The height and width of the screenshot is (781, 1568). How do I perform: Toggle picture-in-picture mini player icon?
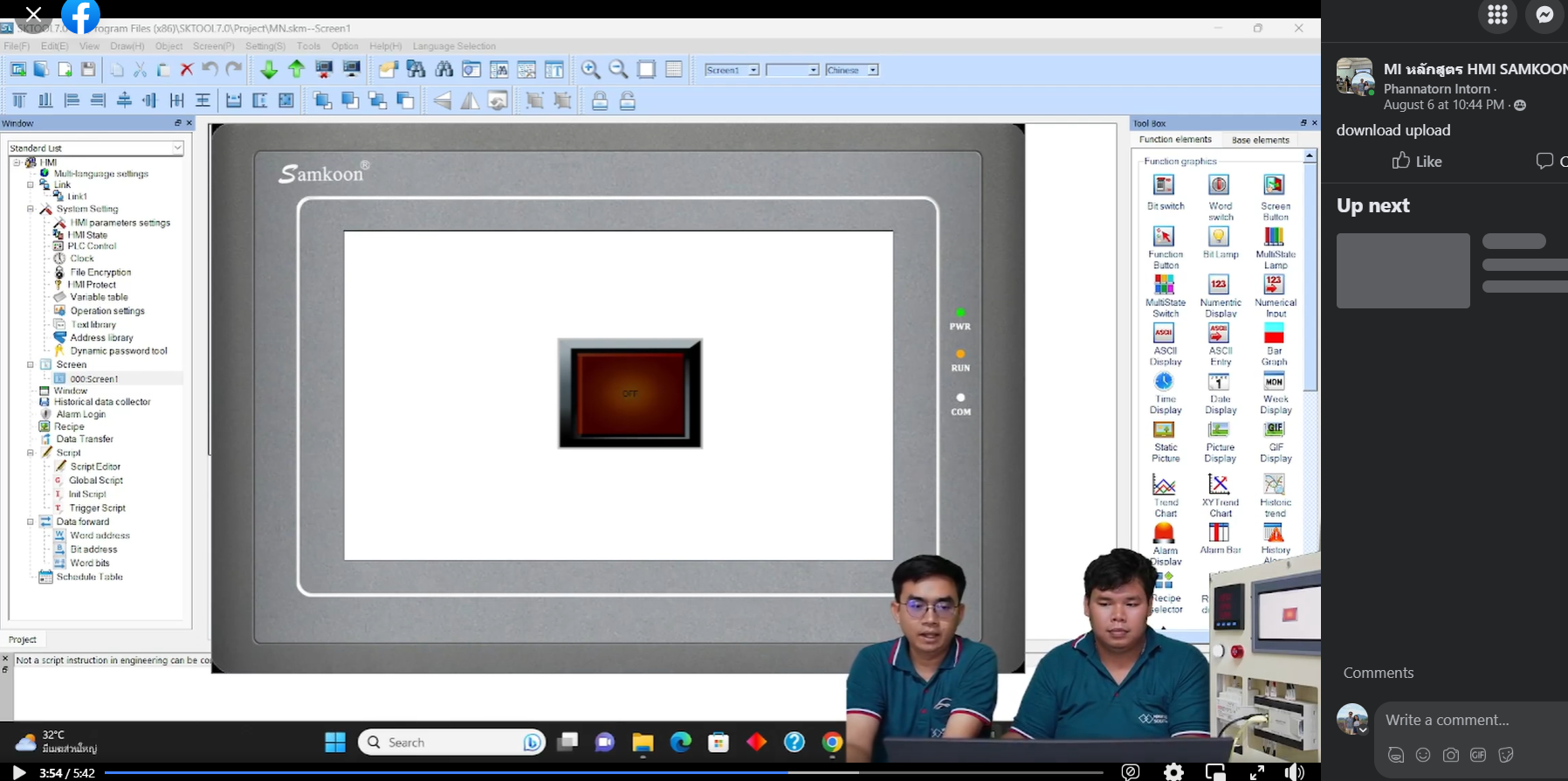pyautogui.click(x=1215, y=771)
